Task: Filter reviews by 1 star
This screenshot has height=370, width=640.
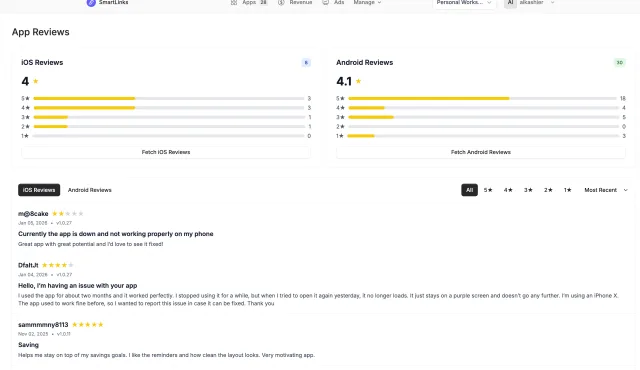Action: [568, 190]
